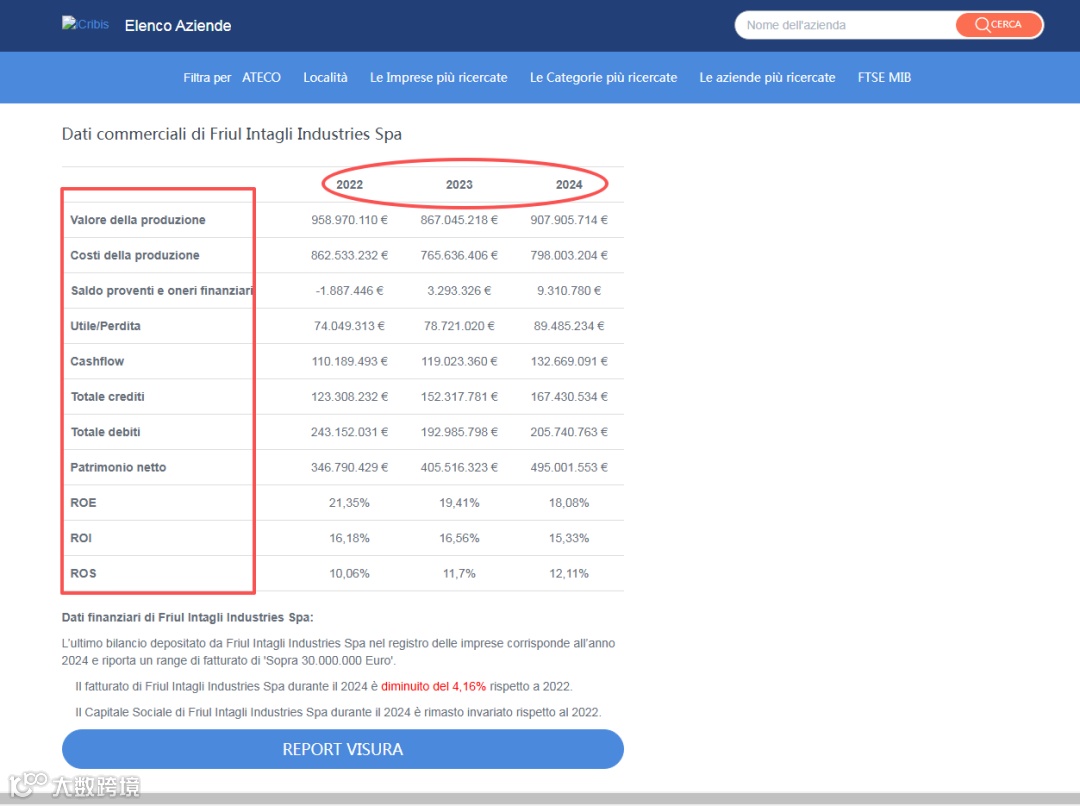Select credits value 167.430.534 €

coord(569,397)
